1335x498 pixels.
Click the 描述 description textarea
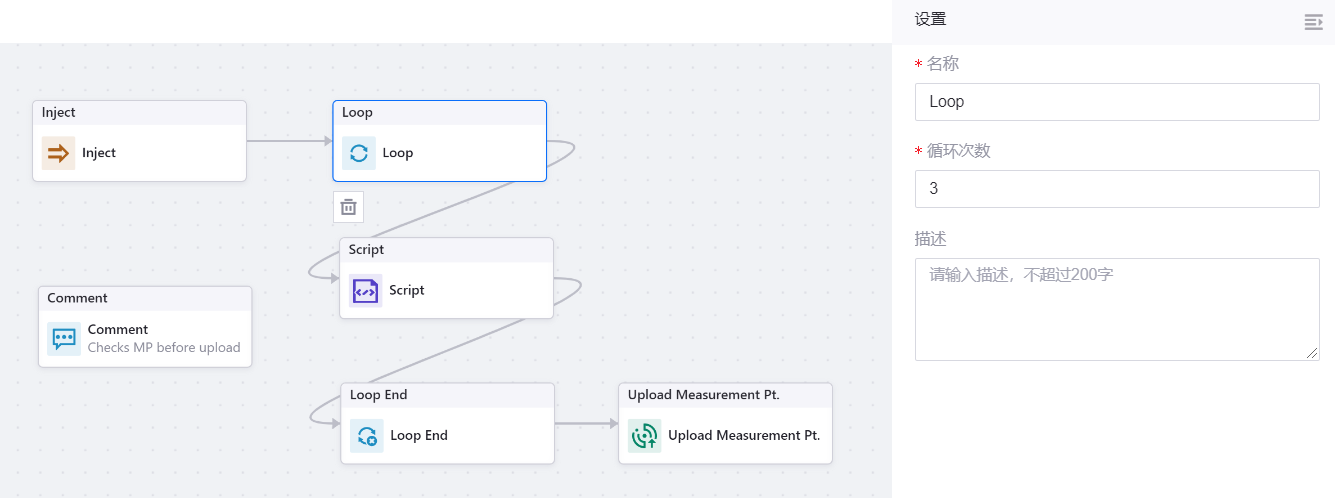click(x=1116, y=309)
